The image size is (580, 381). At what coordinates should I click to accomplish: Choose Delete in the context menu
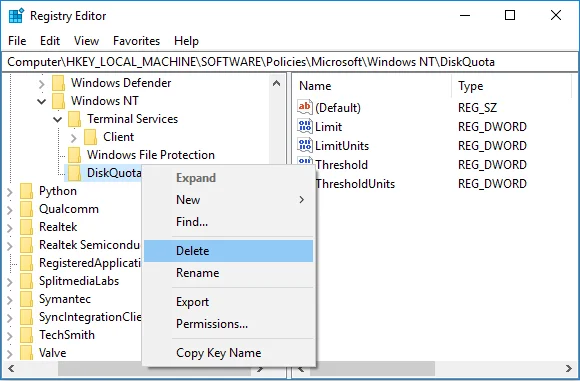[229, 251]
